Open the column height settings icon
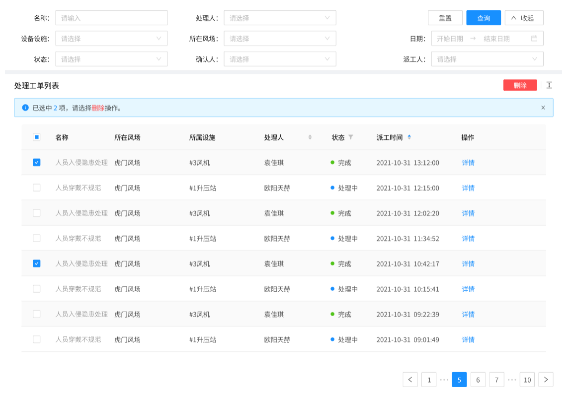 click(549, 85)
